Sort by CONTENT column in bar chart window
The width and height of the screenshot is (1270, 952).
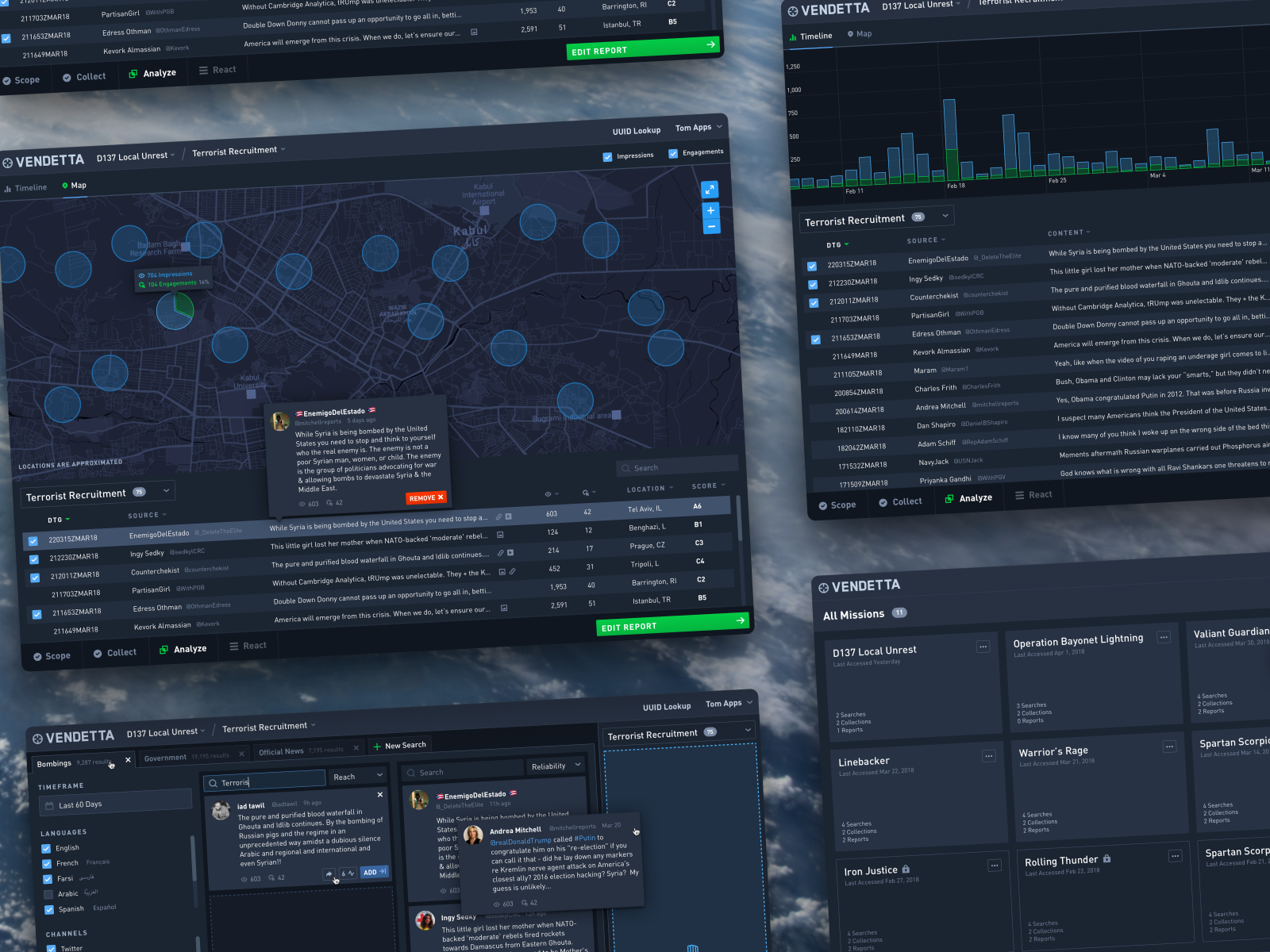1068,233
